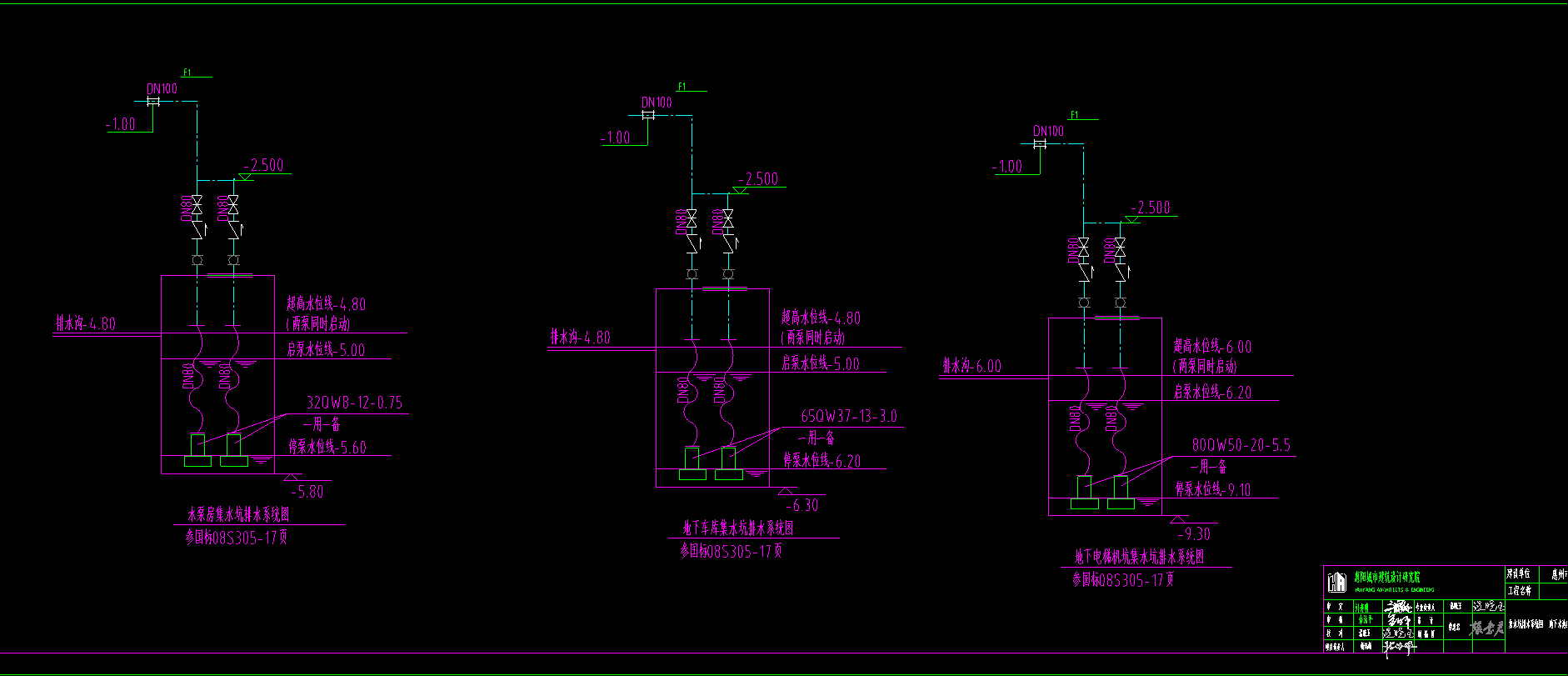Click the 停泵水位线-9.10 stop-level label

coord(1213,489)
